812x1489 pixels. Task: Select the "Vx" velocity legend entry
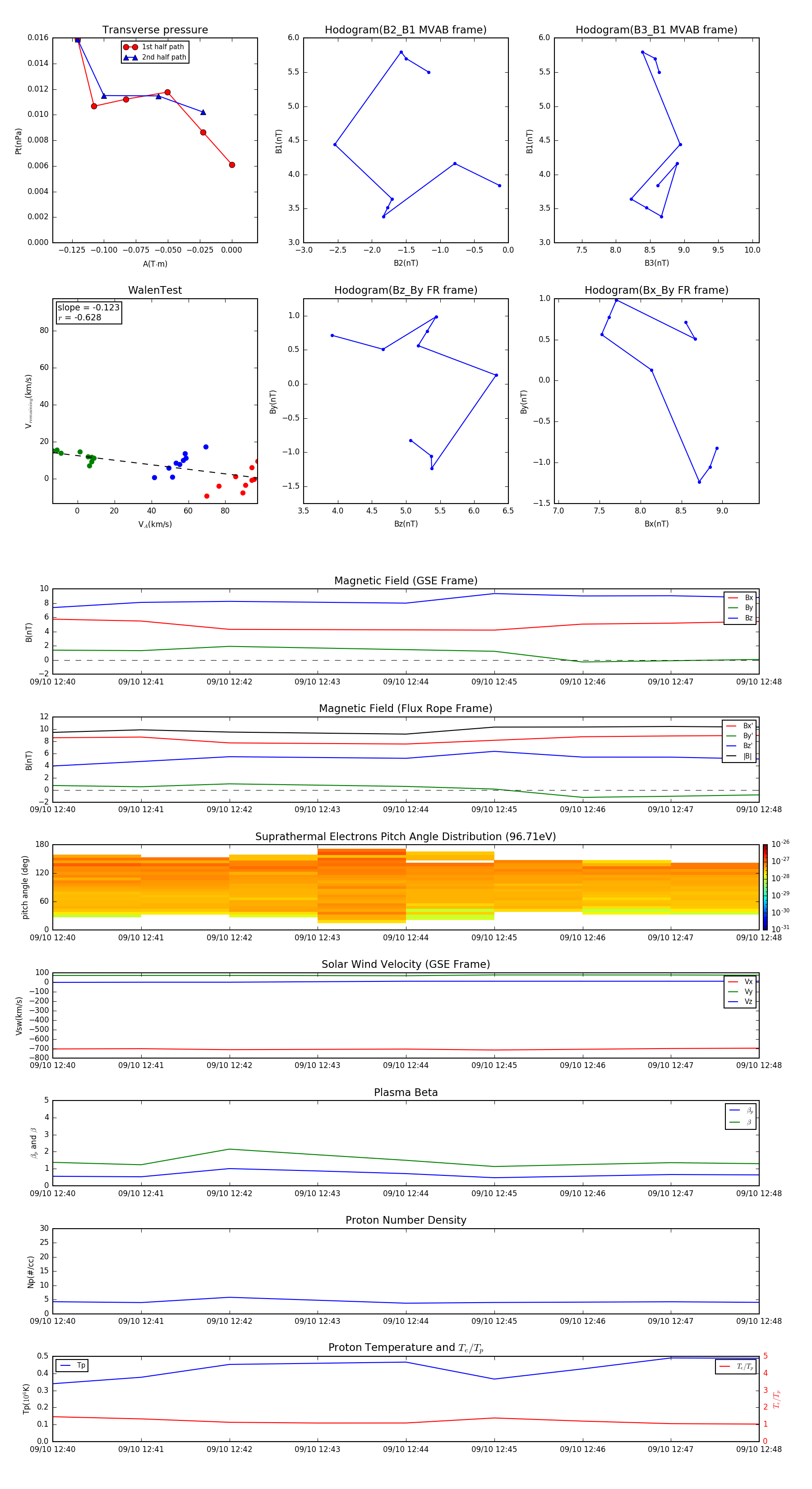click(x=741, y=981)
